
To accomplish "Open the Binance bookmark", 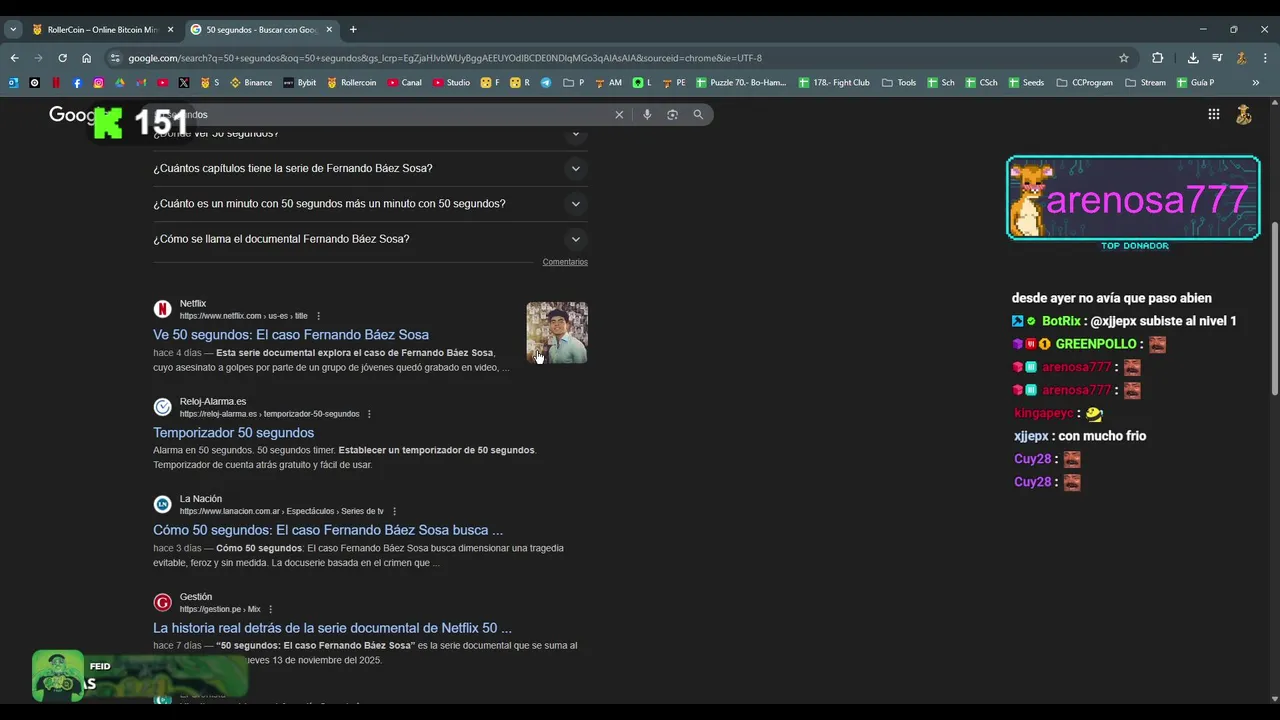I will click(x=251, y=83).
